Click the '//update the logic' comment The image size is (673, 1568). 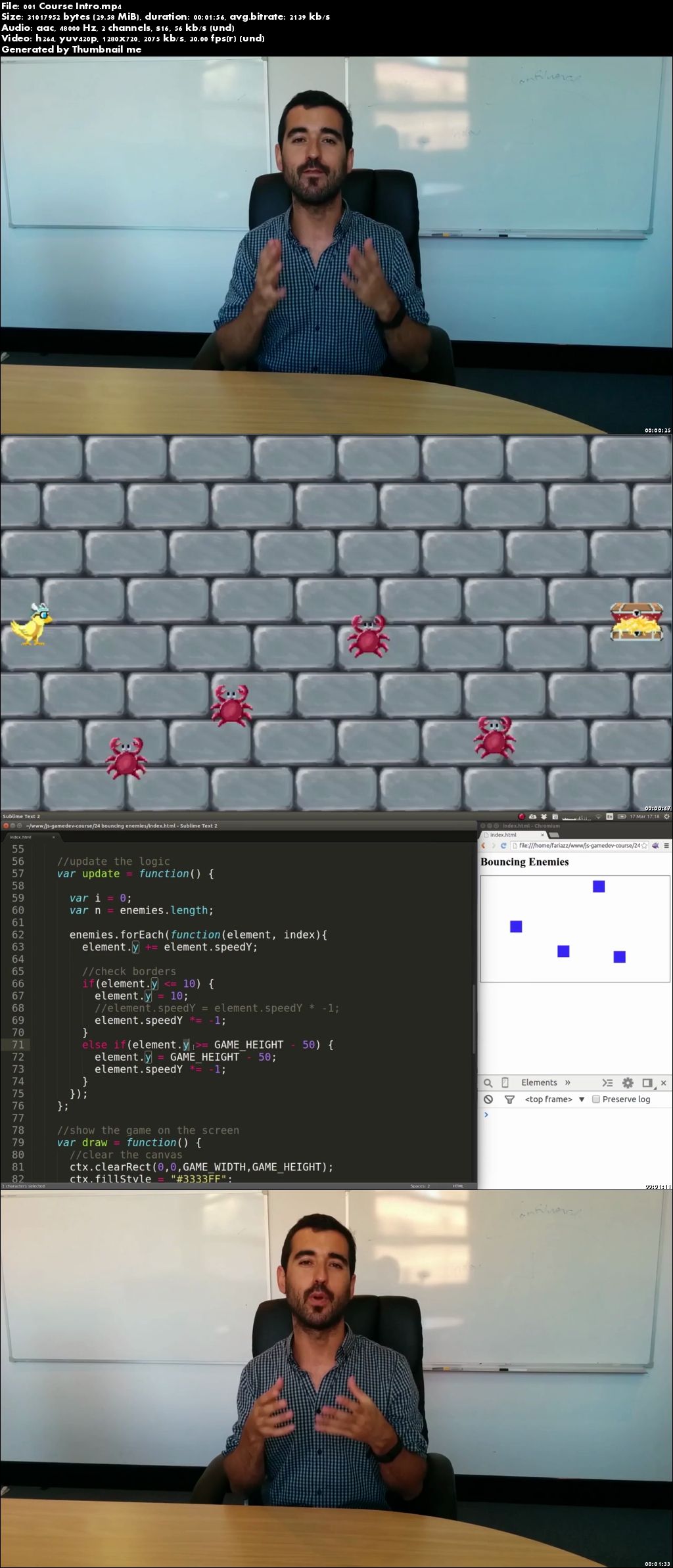tap(114, 861)
